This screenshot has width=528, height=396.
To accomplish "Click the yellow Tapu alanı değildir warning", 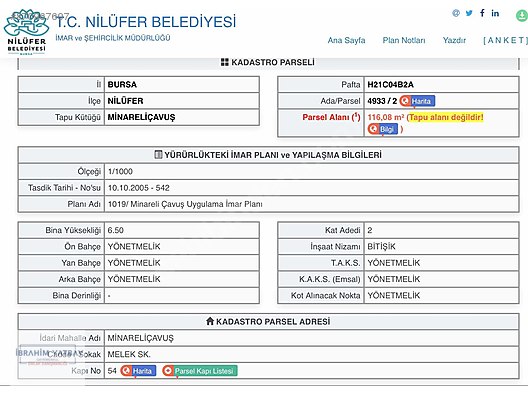I will tap(446, 117).
